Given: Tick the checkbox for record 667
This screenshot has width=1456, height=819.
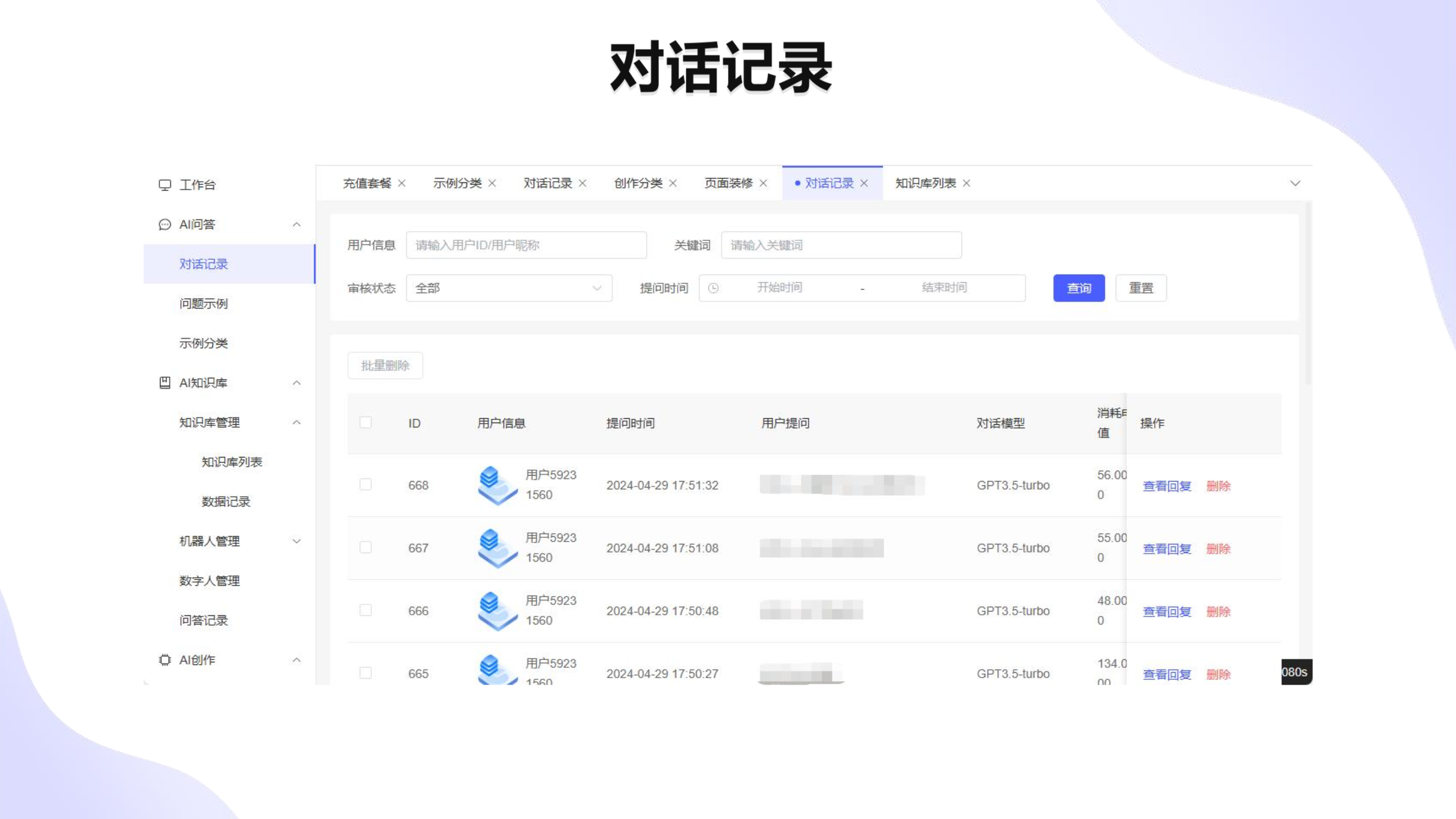Looking at the screenshot, I should coord(366,547).
